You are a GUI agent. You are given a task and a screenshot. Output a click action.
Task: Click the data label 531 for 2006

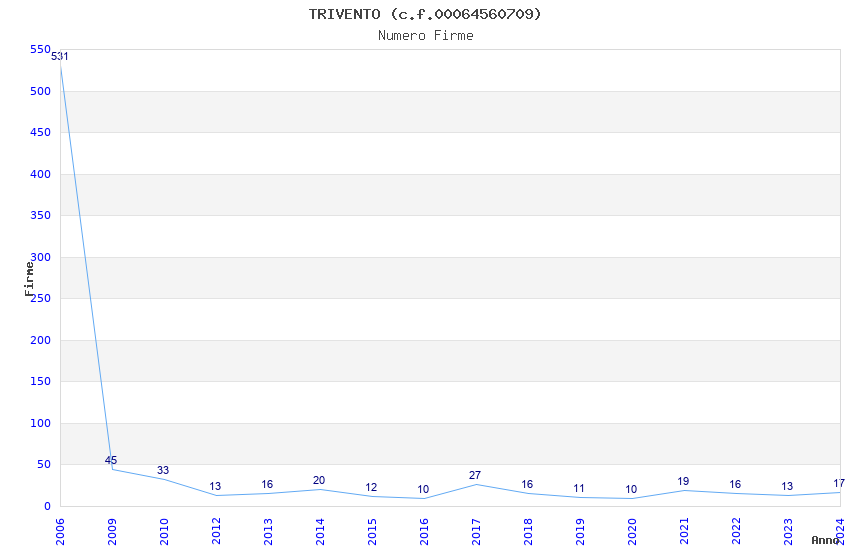(x=60, y=56)
